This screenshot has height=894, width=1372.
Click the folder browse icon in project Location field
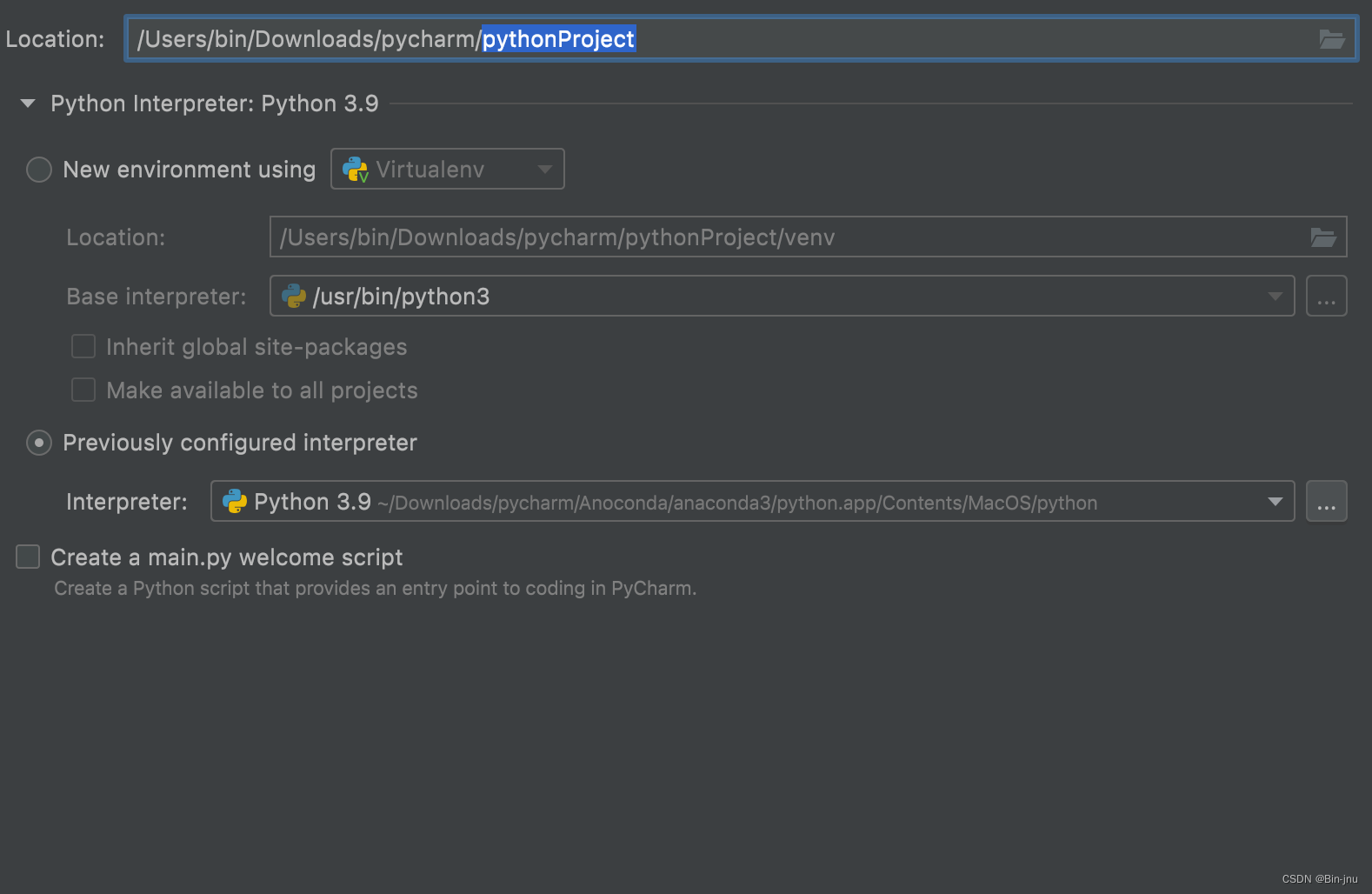click(x=1331, y=39)
